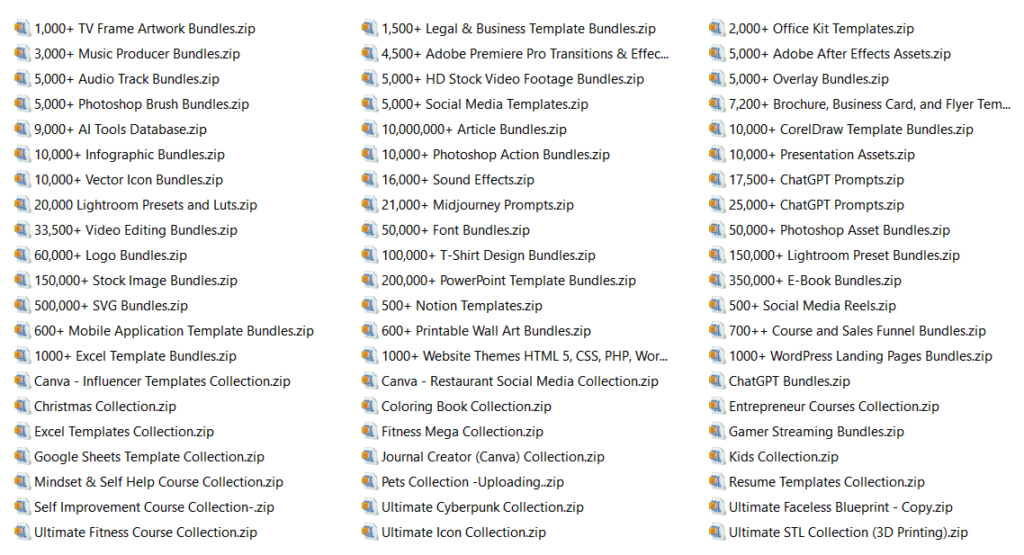This screenshot has height=555, width=1024.
Task: Click the Resume Templates Collection.zip label
Action: click(826, 482)
